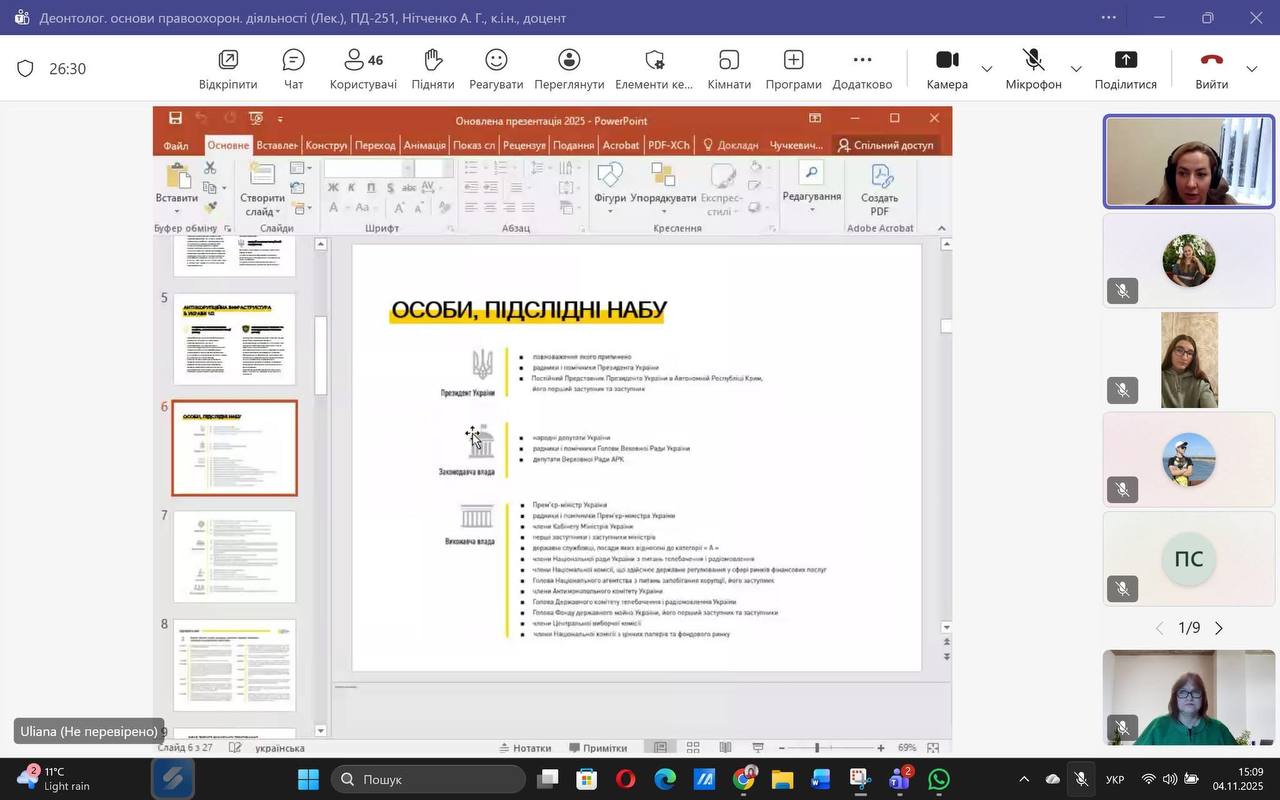Open the Переглянути view menu
1280x800 pixels.
pyautogui.click(x=569, y=69)
